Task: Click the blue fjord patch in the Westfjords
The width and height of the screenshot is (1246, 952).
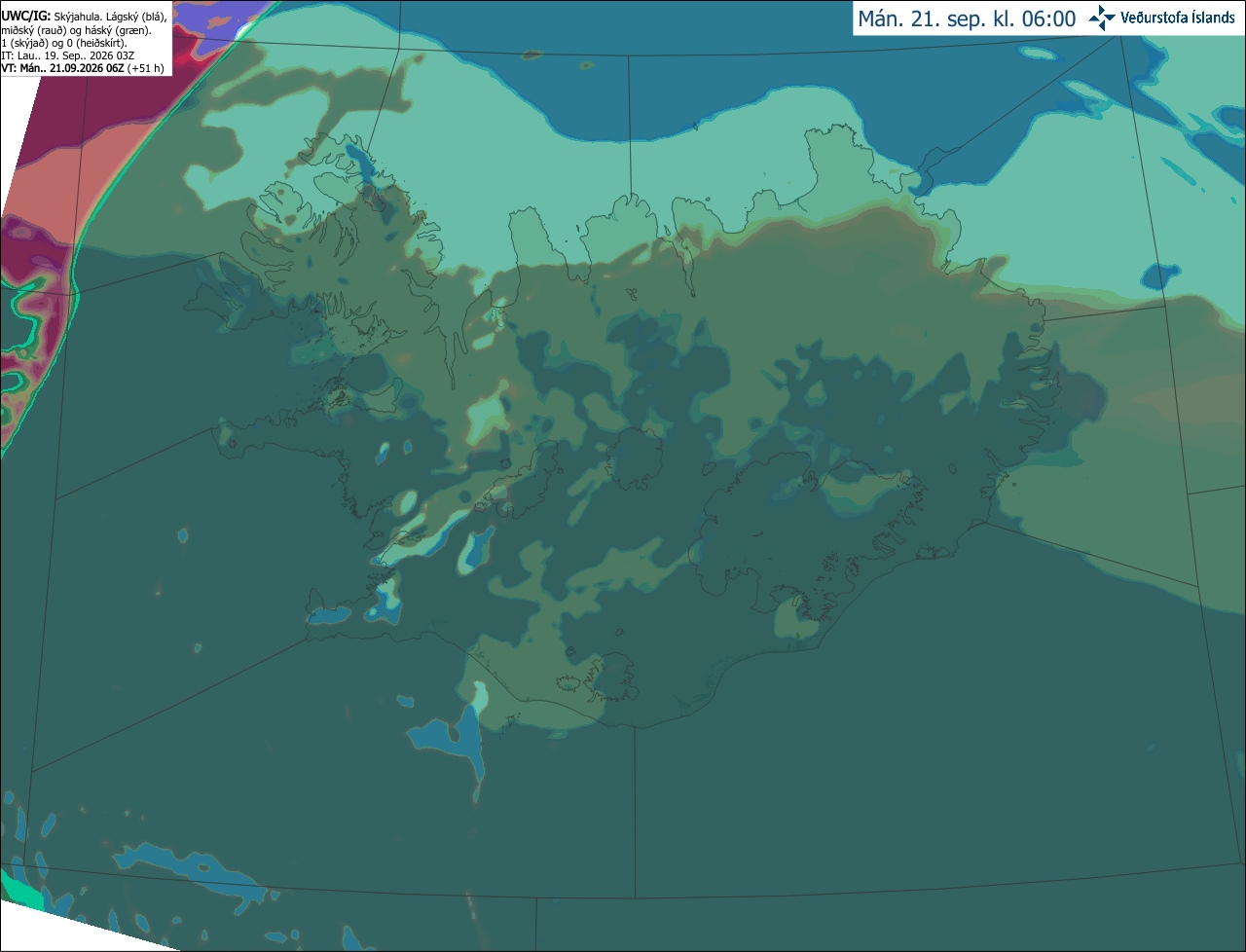Action: (x=358, y=161)
